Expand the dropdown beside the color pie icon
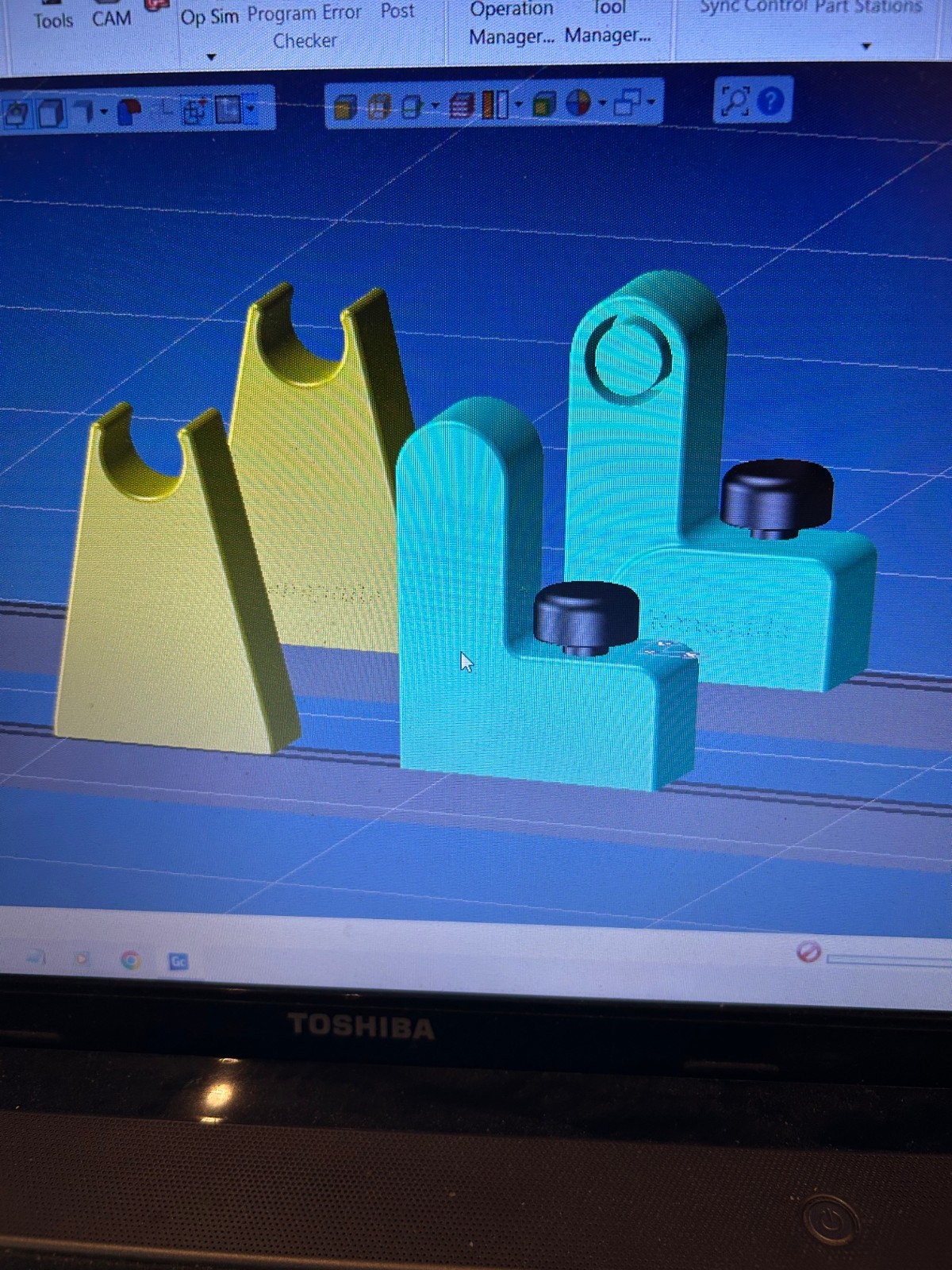This screenshot has width=952, height=1270. coord(603,103)
